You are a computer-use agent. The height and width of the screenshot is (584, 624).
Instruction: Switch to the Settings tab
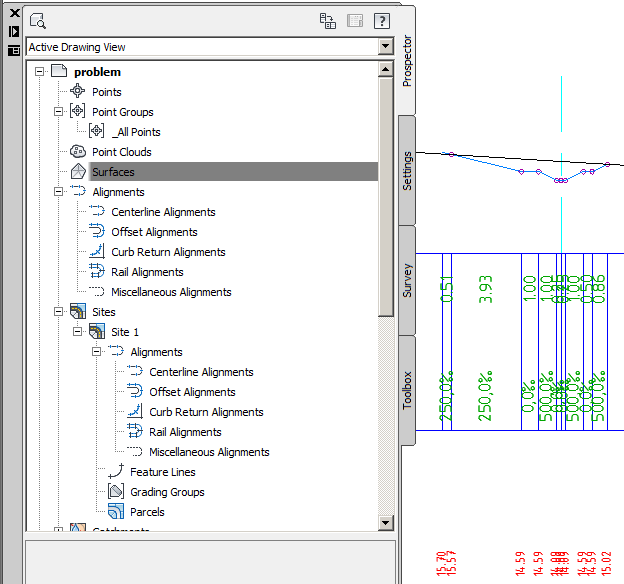click(407, 170)
